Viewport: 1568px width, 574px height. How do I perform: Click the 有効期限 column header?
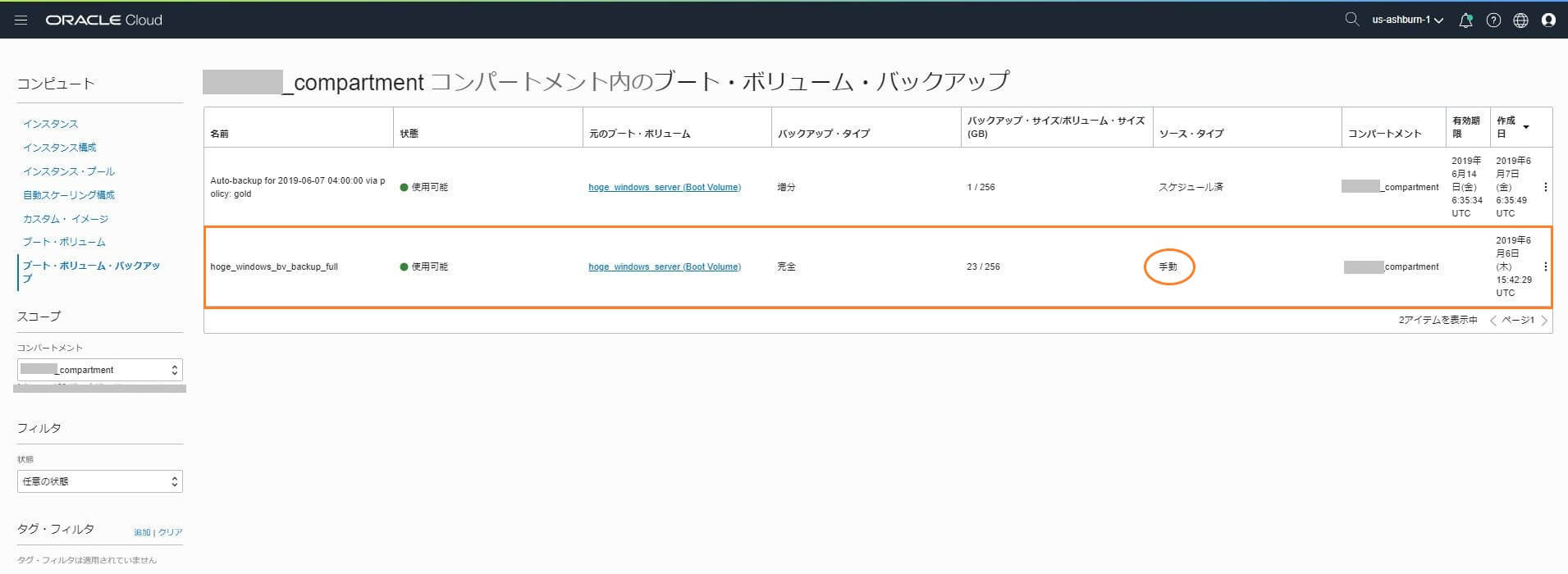point(1466,127)
